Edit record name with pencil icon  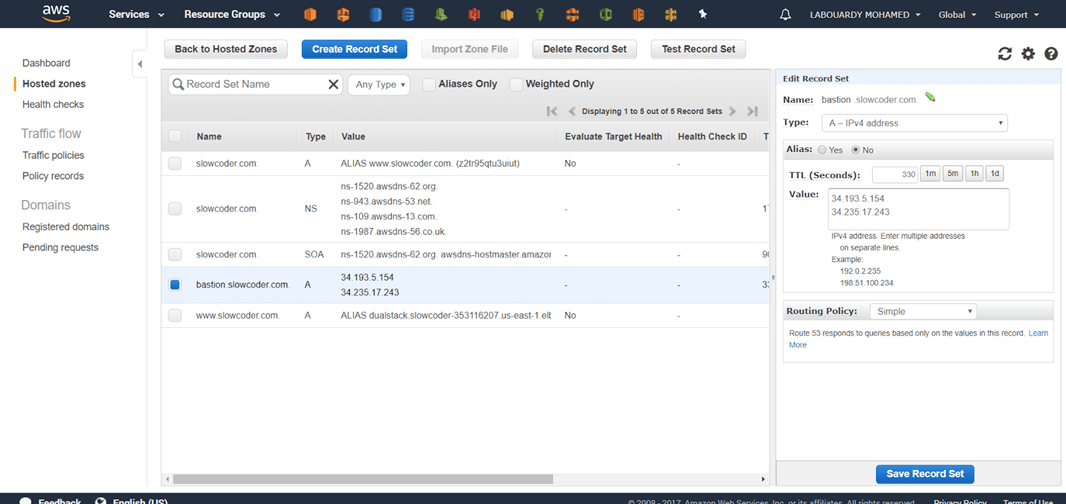click(x=930, y=98)
